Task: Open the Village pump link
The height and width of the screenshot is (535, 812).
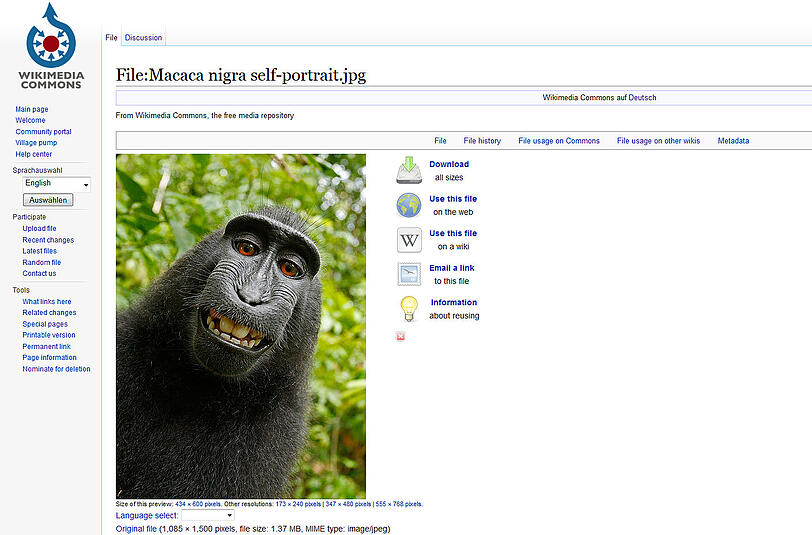Action: pos(36,143)
